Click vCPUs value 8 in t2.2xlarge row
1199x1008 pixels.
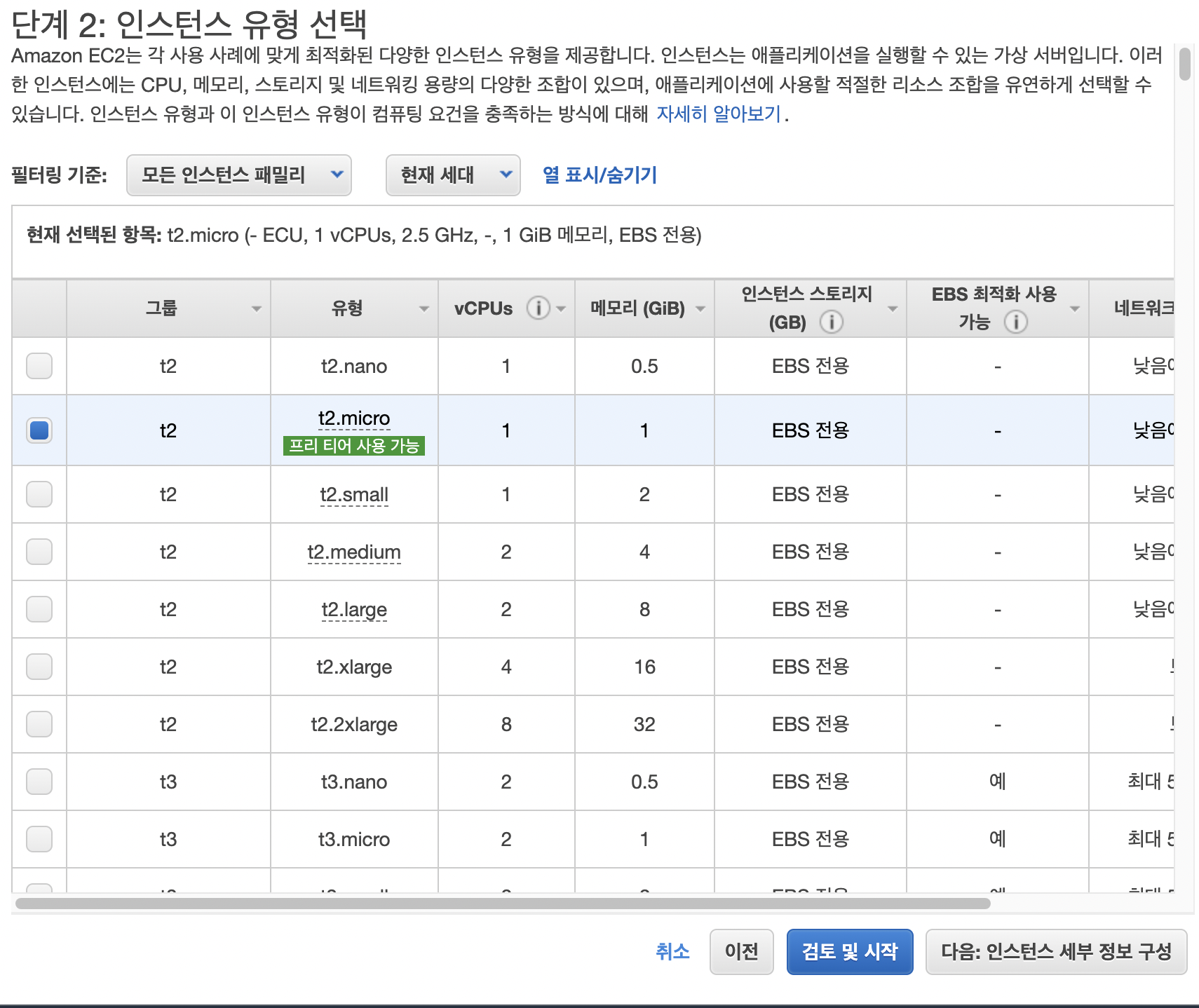coord(506,724)
